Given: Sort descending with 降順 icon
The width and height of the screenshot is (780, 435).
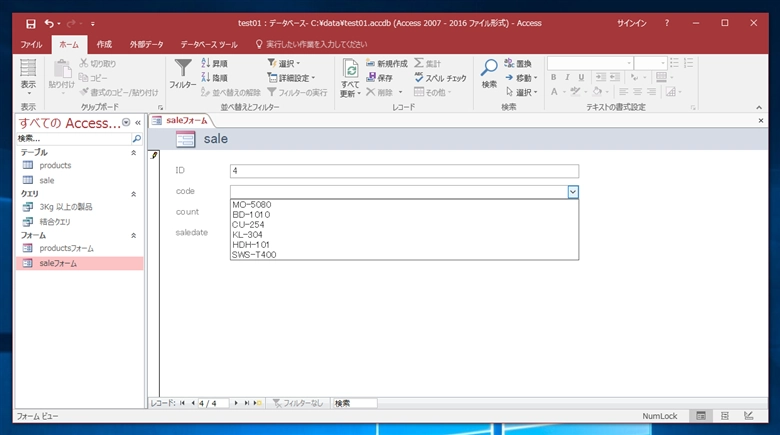Looking at the screenshot, I should click(x=205, y=78).
